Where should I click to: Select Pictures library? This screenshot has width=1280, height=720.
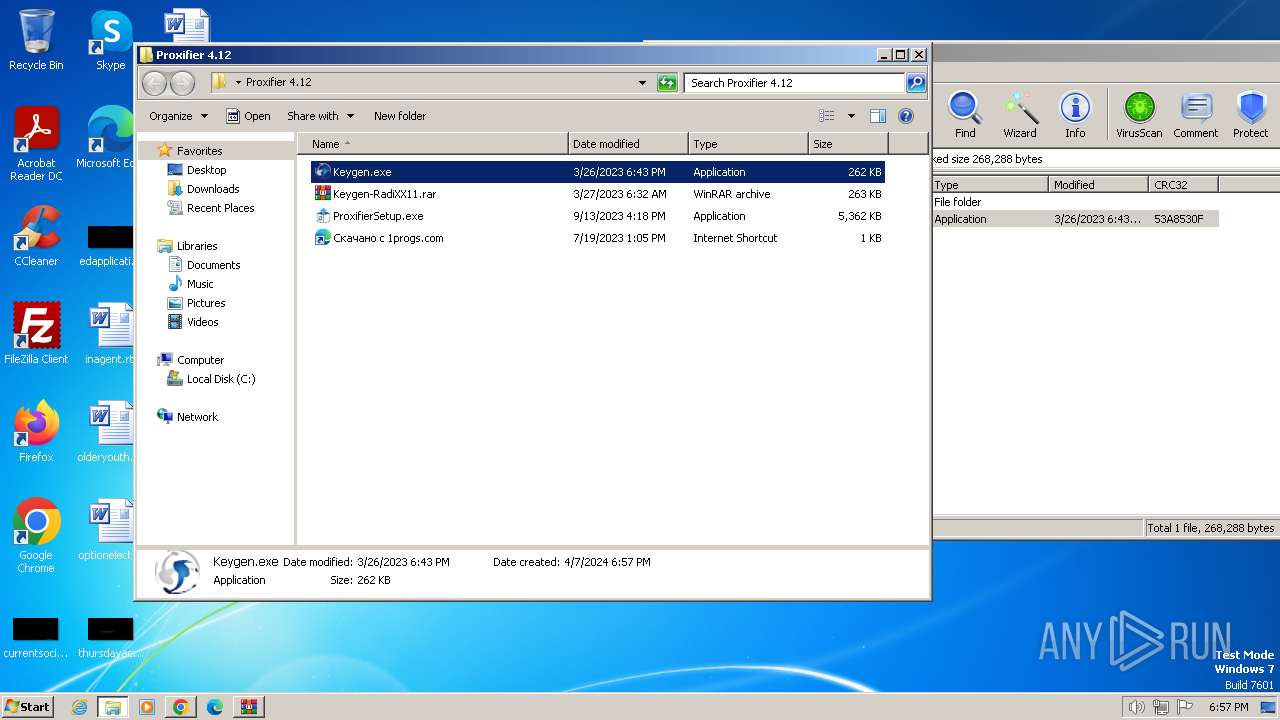pyautogui.click(x=205, y=303)
